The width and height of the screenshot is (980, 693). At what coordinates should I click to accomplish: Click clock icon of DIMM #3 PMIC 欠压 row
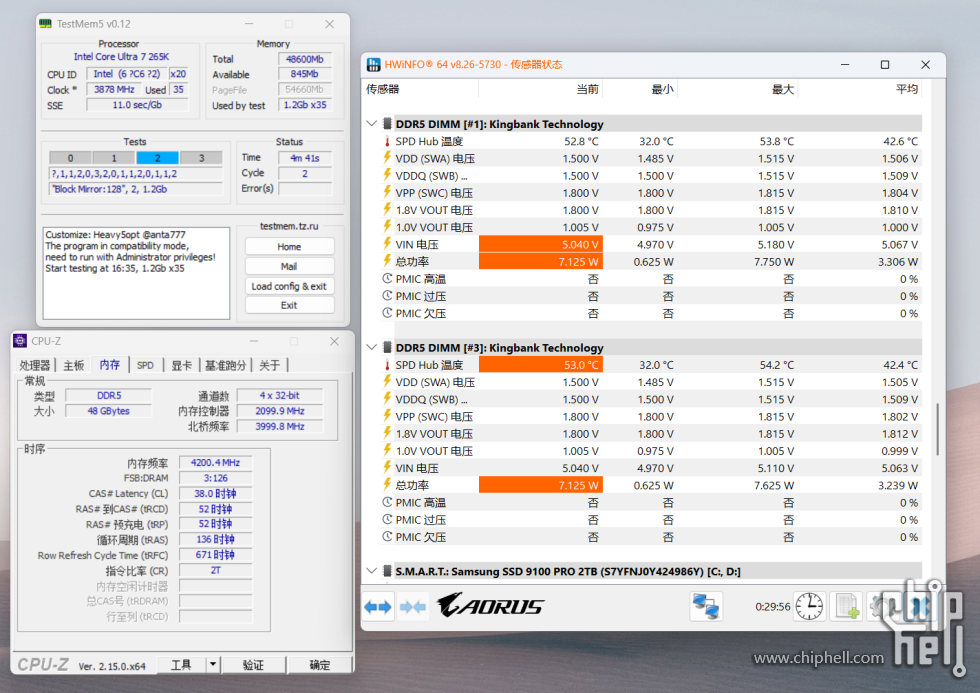388,537
